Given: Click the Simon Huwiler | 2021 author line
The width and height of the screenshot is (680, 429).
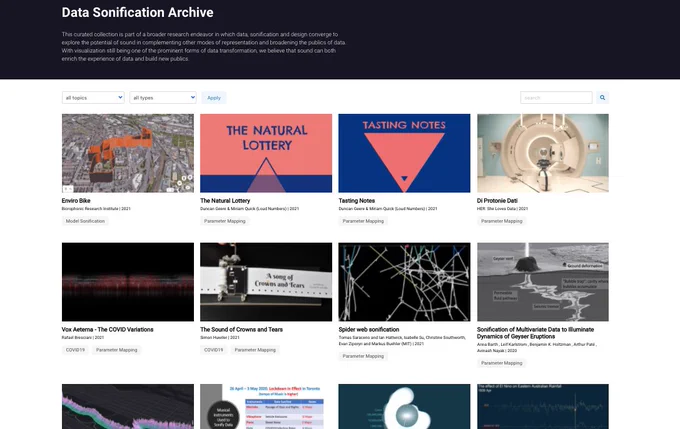Looking at the screenshot, I should pyautogui.click(x=220, y=337).
